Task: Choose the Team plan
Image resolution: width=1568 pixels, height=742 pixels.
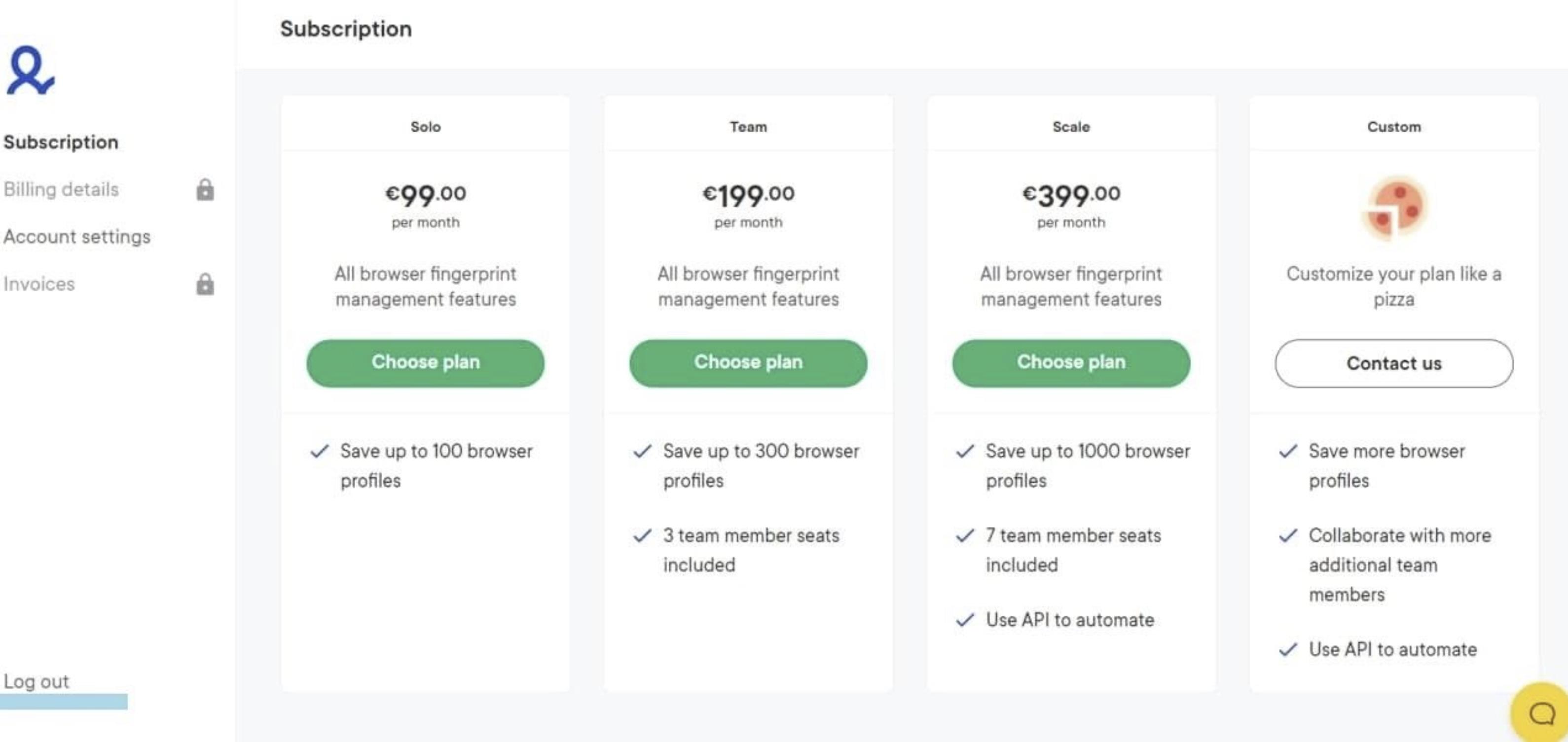Action: [x=748, y=363]
